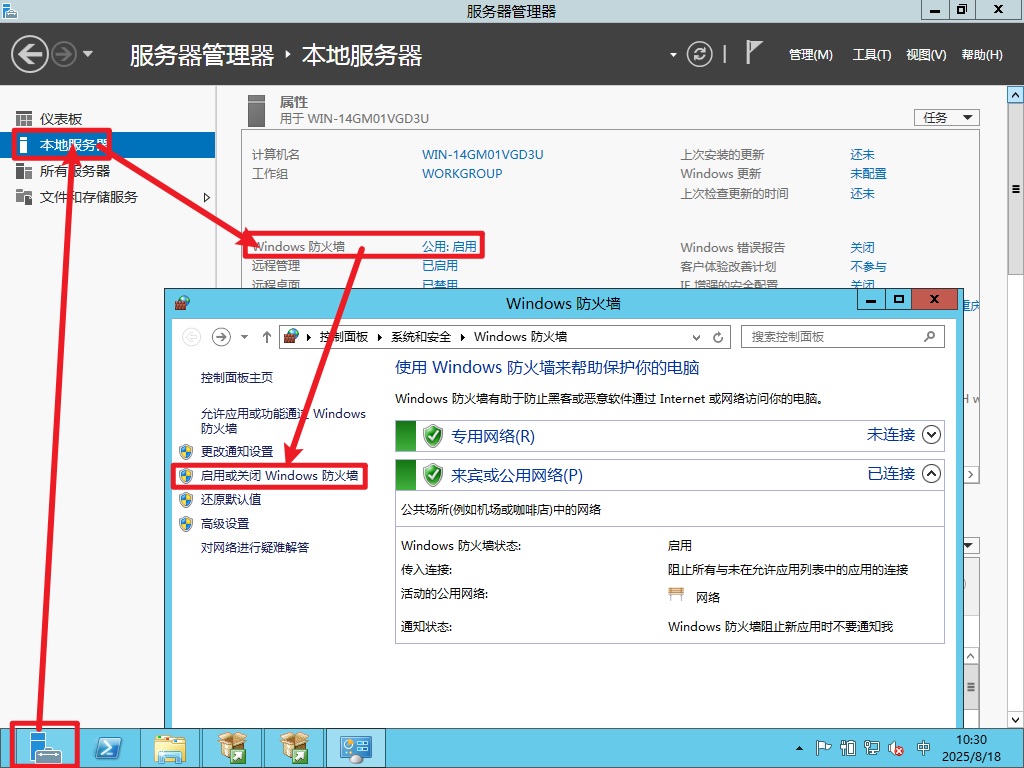Click the muted speaker tray icon

[896, 748]
